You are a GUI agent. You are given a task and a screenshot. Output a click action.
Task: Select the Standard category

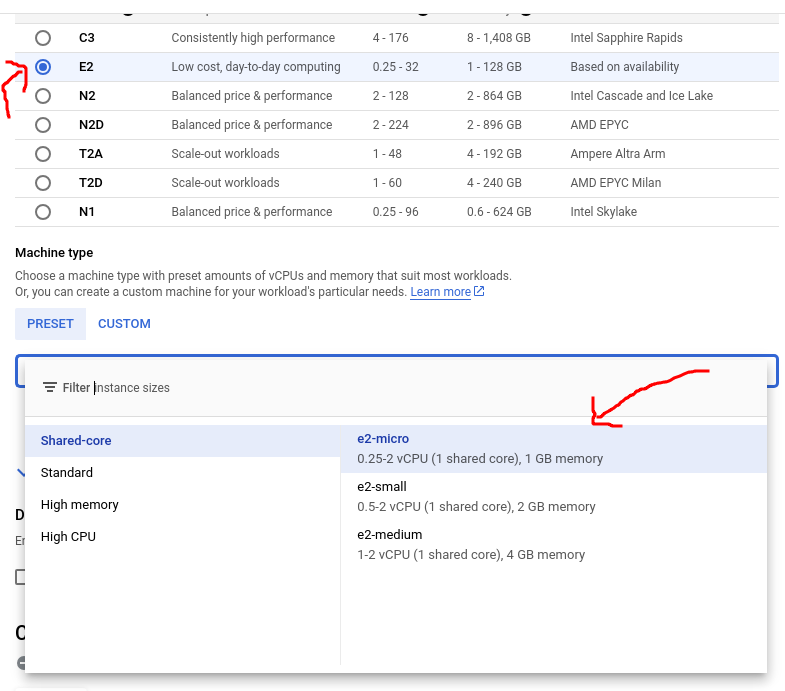click(x=183, y=473)
